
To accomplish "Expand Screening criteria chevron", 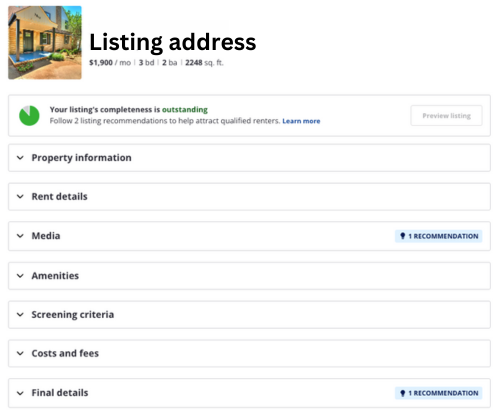I will click(20, 315).
